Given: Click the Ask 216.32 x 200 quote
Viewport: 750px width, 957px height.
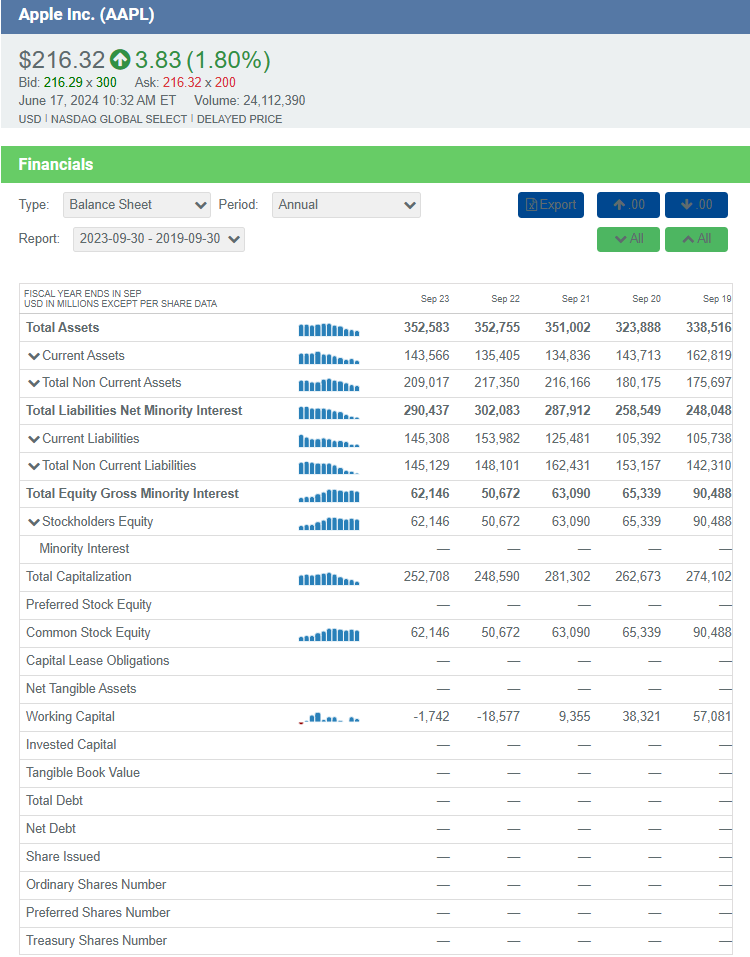Looking at the screenshot, I should [185, 82].
